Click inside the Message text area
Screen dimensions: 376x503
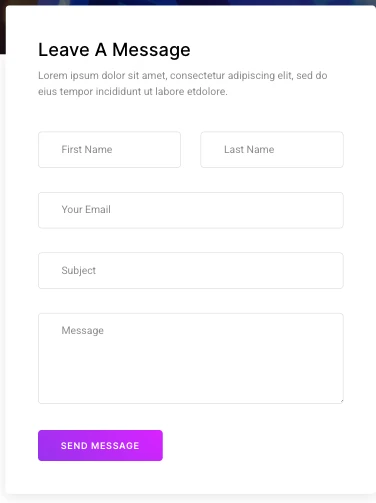tap(191, 358)
